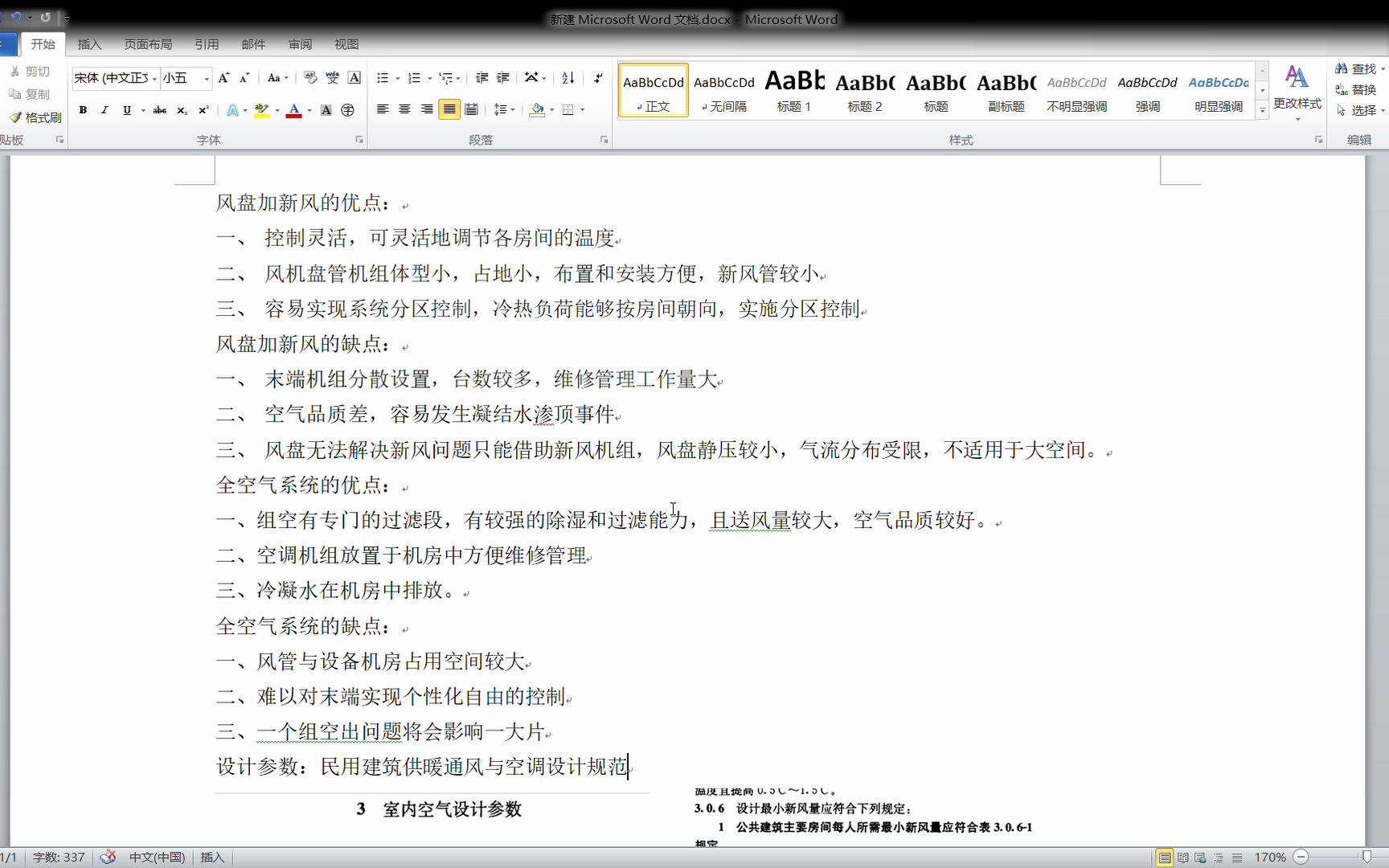This screenshot has height=868, width=1389.
Task: Click the borders icon
Action: tap(568, 109)
